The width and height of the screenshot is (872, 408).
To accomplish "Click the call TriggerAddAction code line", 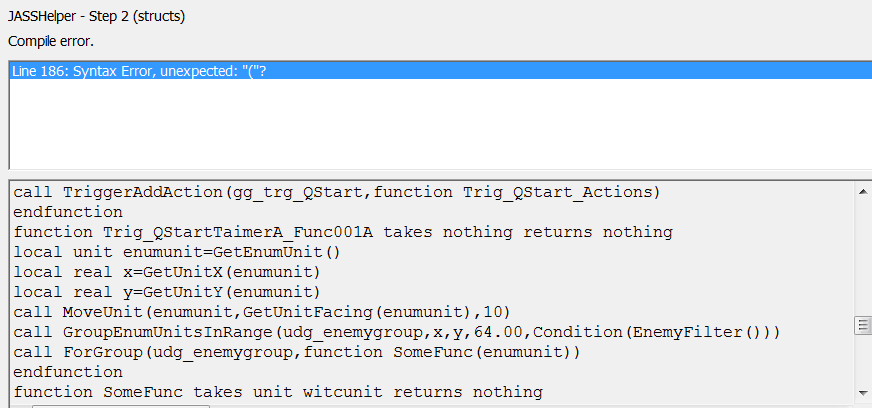I will [337, 191].
